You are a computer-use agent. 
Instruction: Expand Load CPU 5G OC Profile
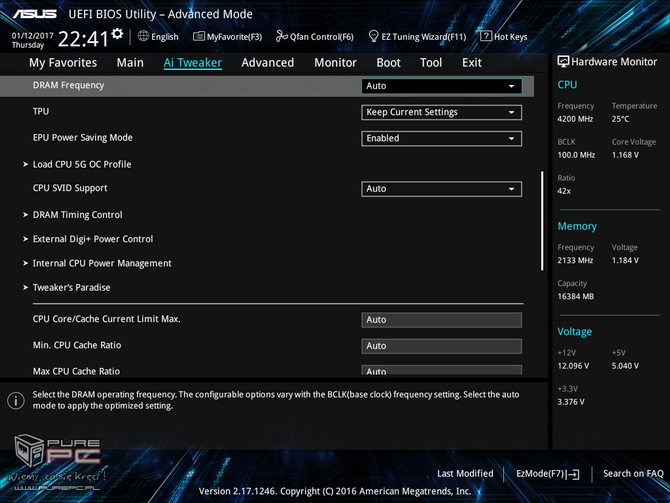(x=82, y=165)
